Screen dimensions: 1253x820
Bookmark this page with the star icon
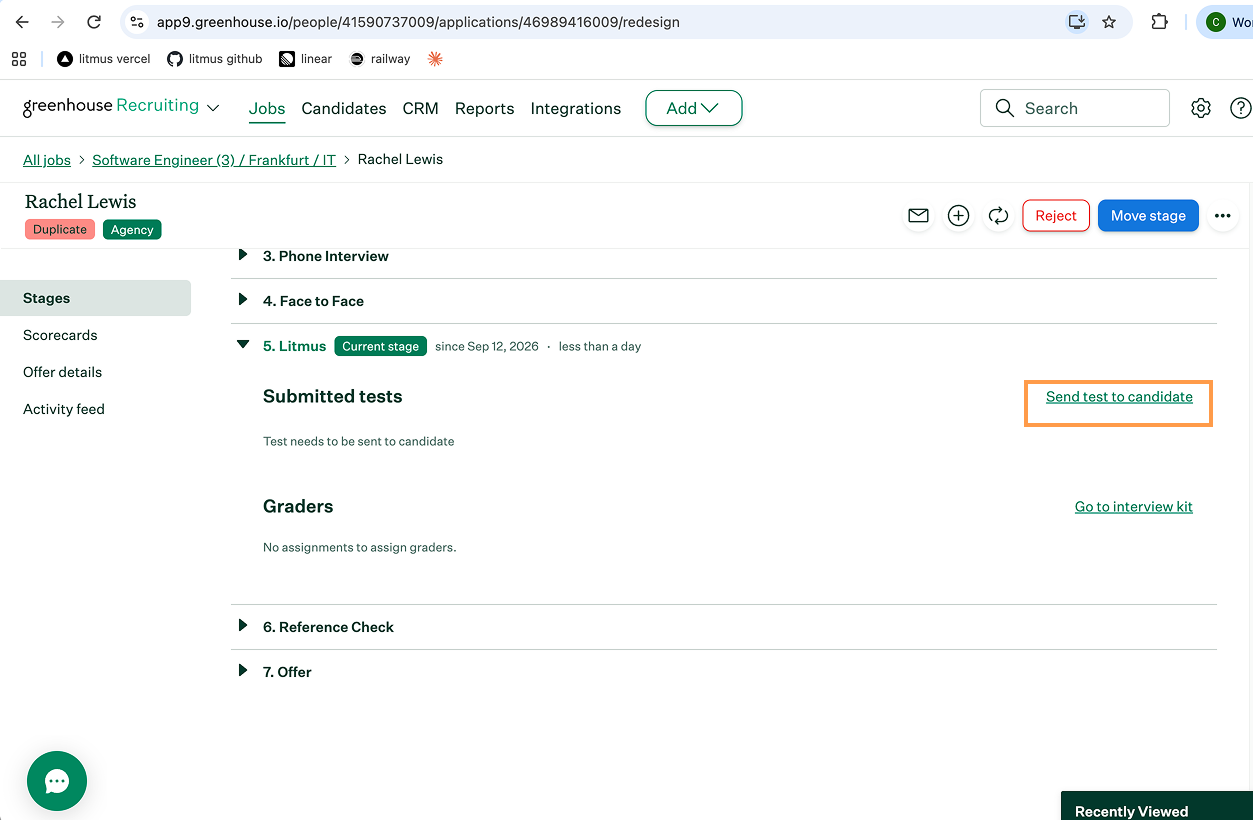[1109, 22]
